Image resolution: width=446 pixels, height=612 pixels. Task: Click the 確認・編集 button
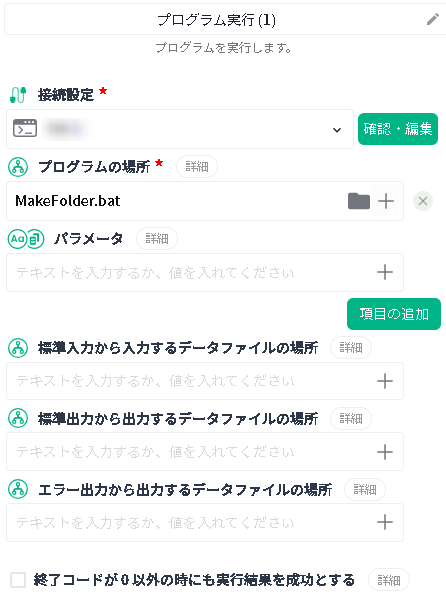(x=398, y=129)
